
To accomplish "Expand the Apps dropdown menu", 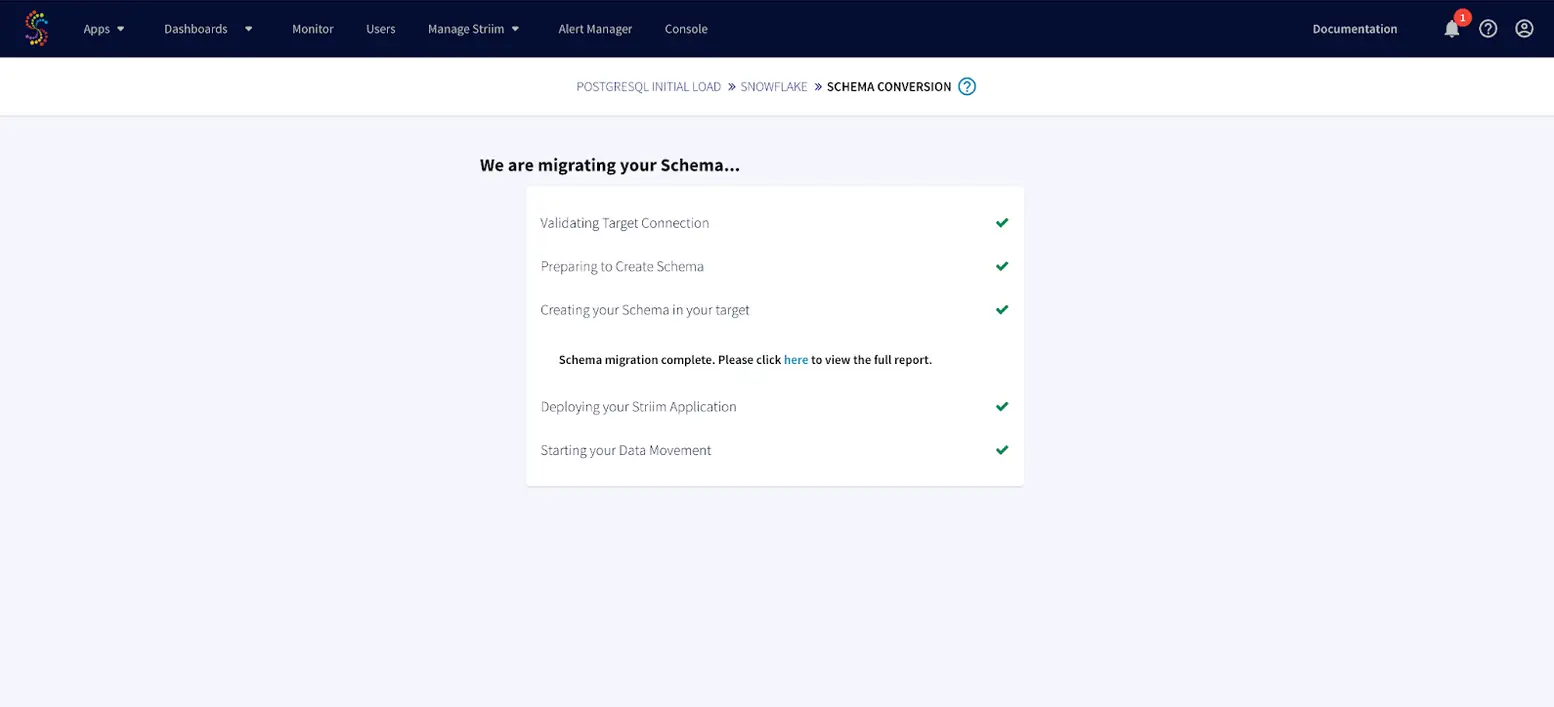I will [104, 29].
